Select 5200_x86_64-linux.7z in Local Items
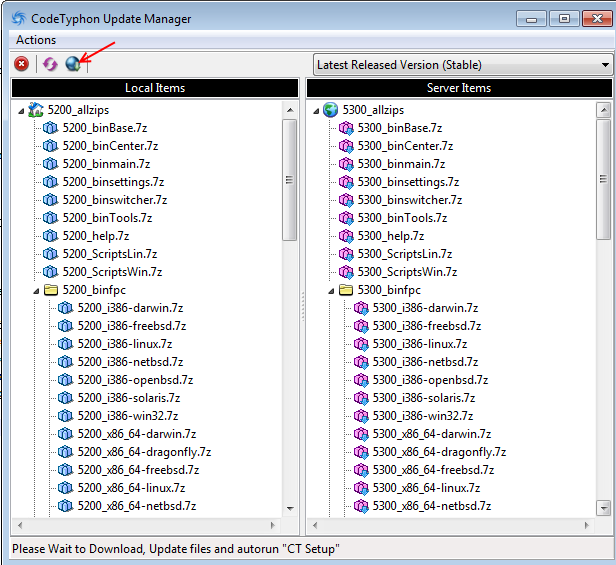Viewport: 616px width, 565px height. pos(131,488)
